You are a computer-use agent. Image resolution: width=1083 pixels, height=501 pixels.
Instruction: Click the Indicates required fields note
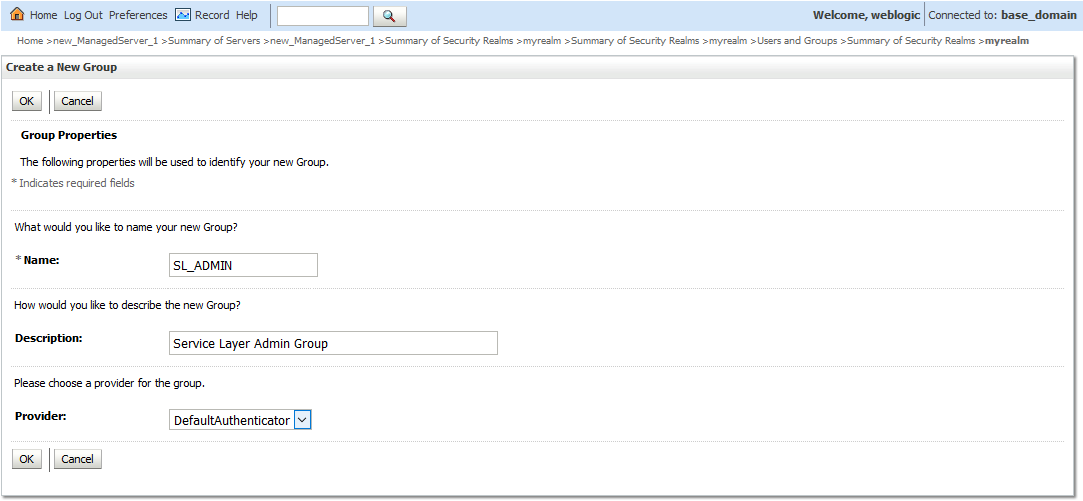coord(73,183)
